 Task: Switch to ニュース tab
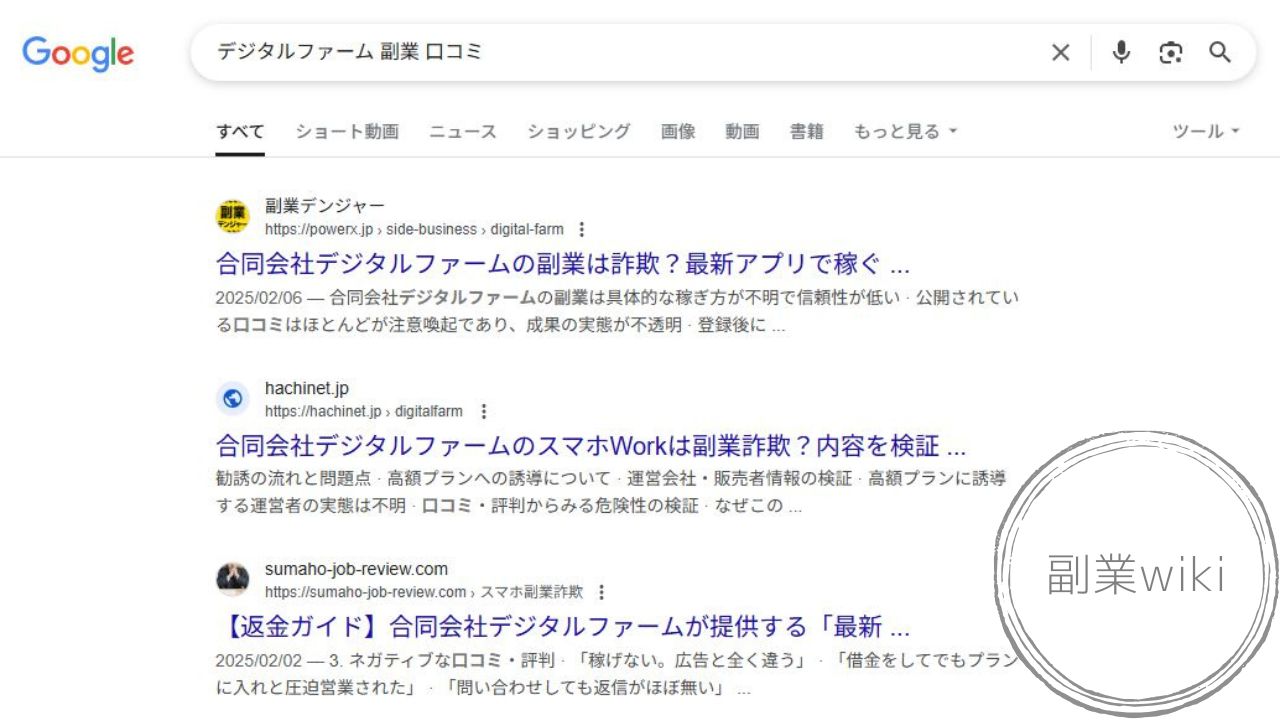pyautogui.click(x=463, y=131)
